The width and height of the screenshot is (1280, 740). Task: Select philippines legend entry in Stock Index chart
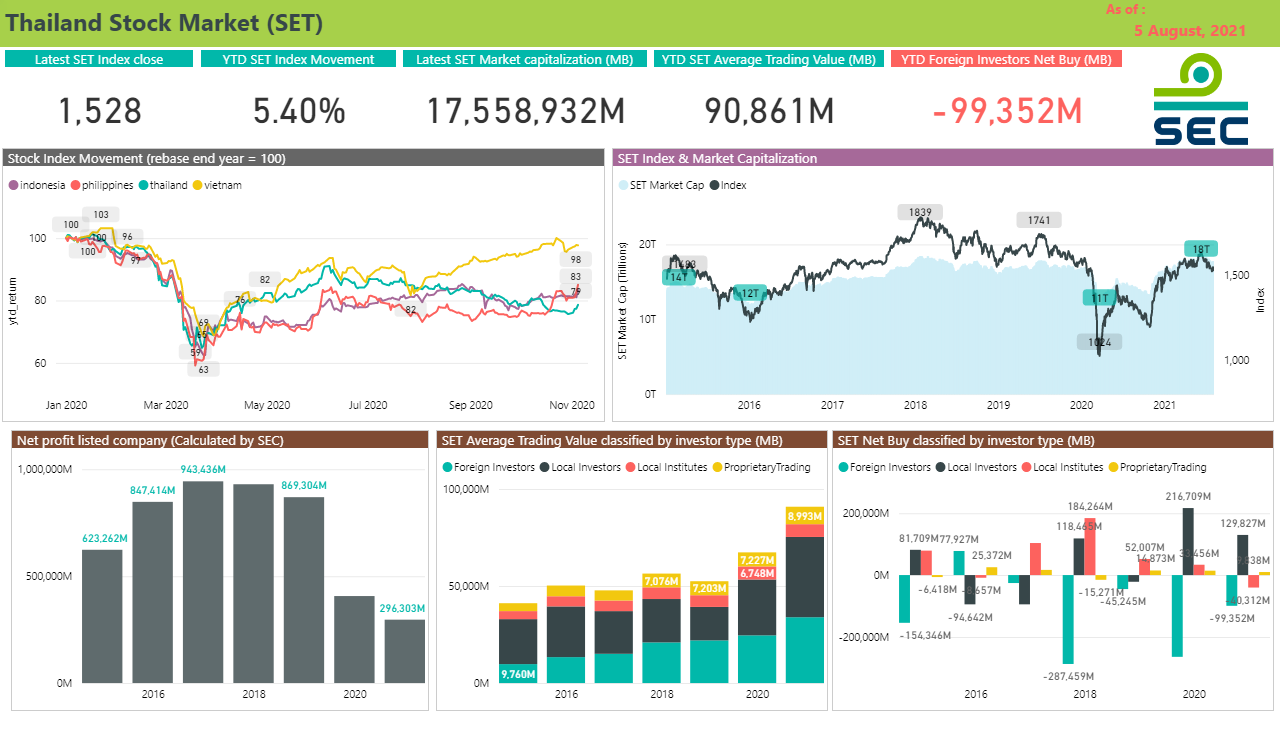tap(102, 185)
